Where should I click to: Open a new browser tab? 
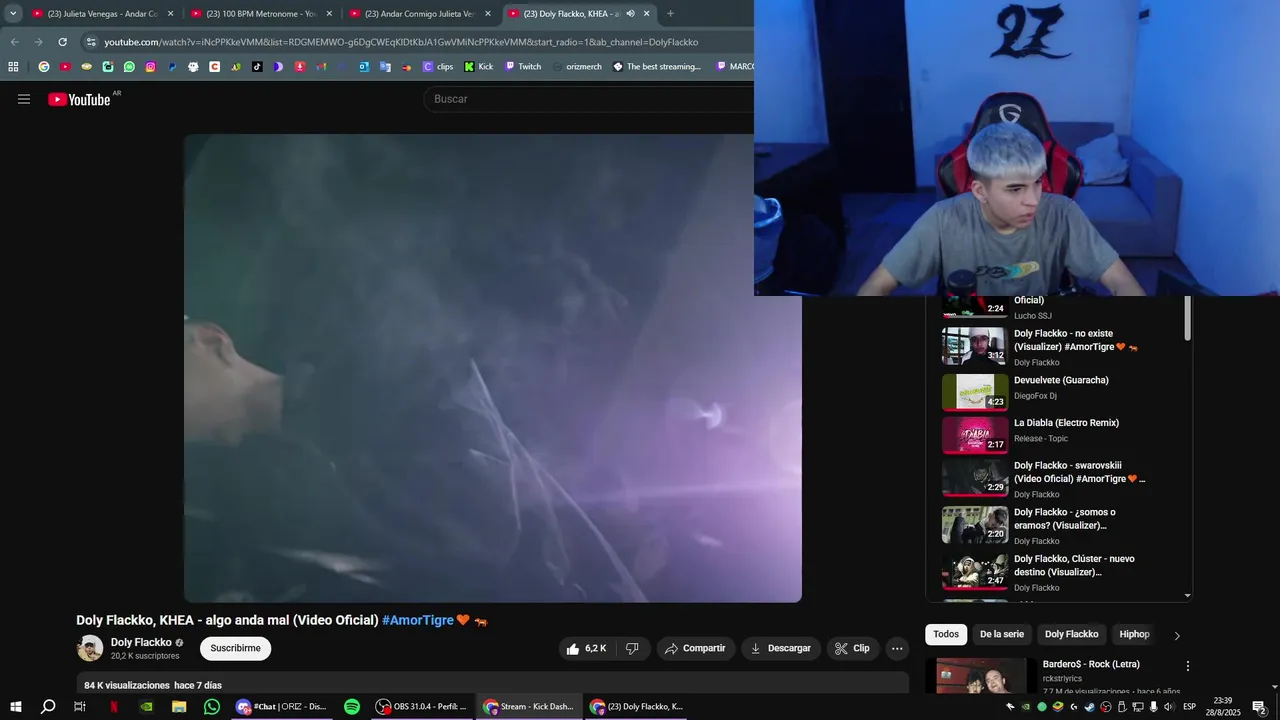[670, 14]
